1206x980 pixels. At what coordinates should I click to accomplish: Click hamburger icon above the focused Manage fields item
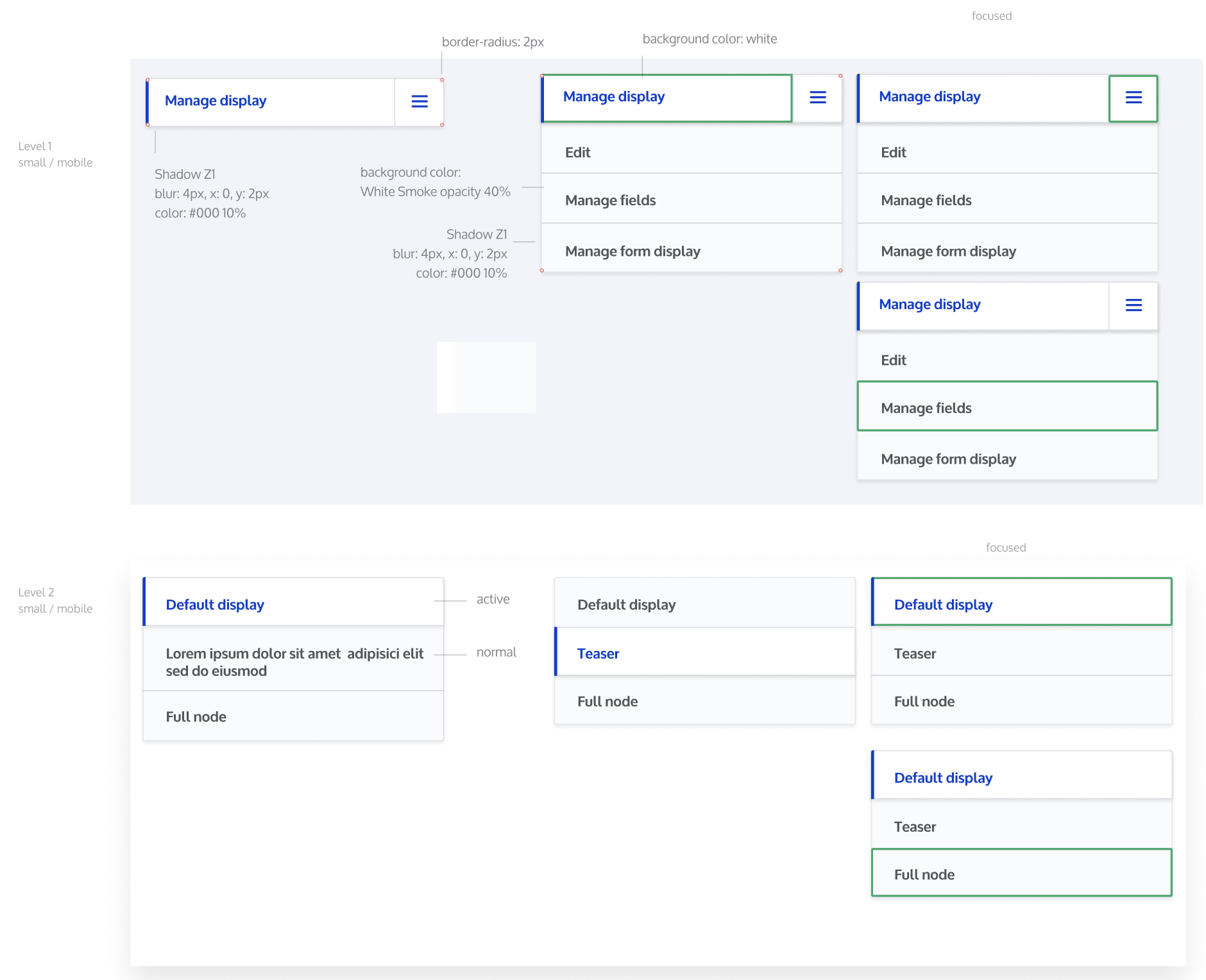click(1133, 305)
